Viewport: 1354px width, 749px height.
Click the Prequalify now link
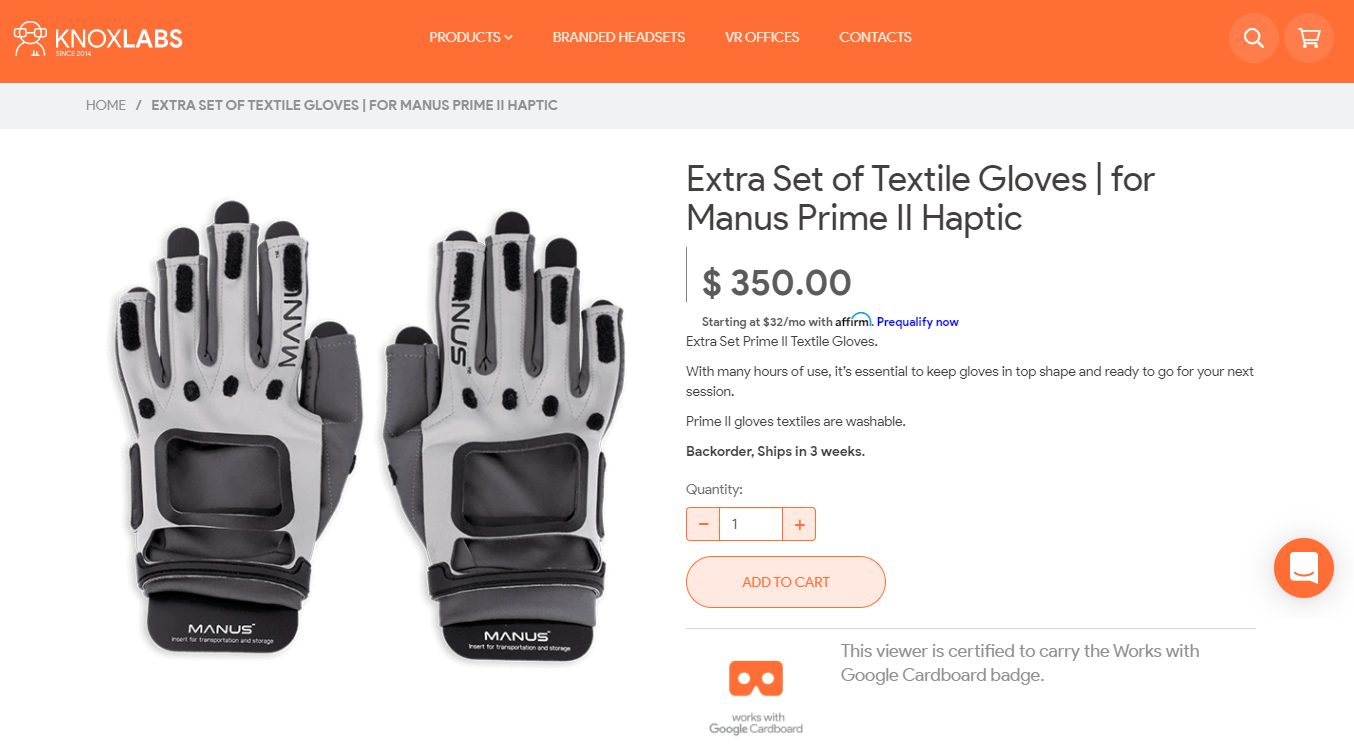point(918,322)
